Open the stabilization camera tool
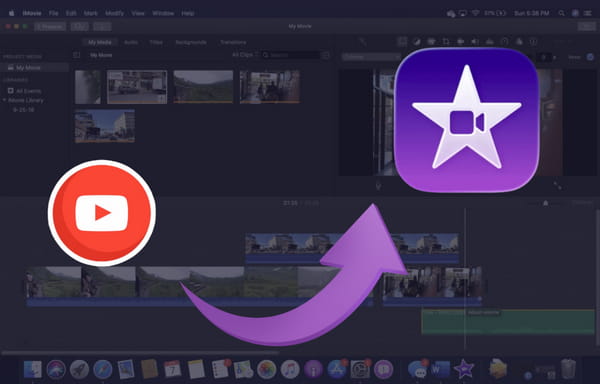 pyautogui.click(x=460, y=42)
